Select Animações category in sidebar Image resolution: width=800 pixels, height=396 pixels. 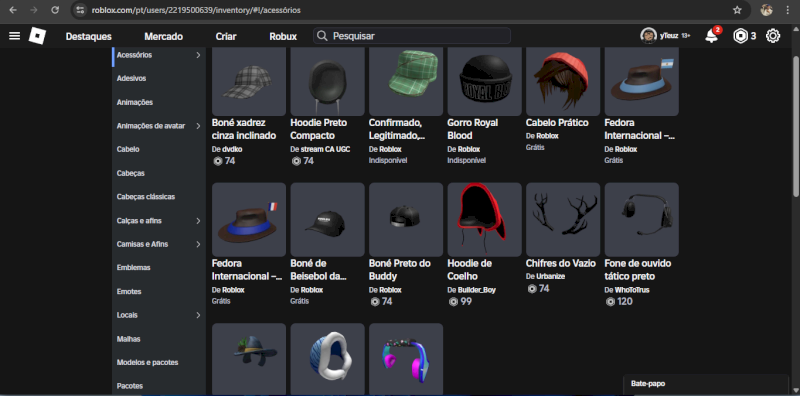click(x=135, y=102)
